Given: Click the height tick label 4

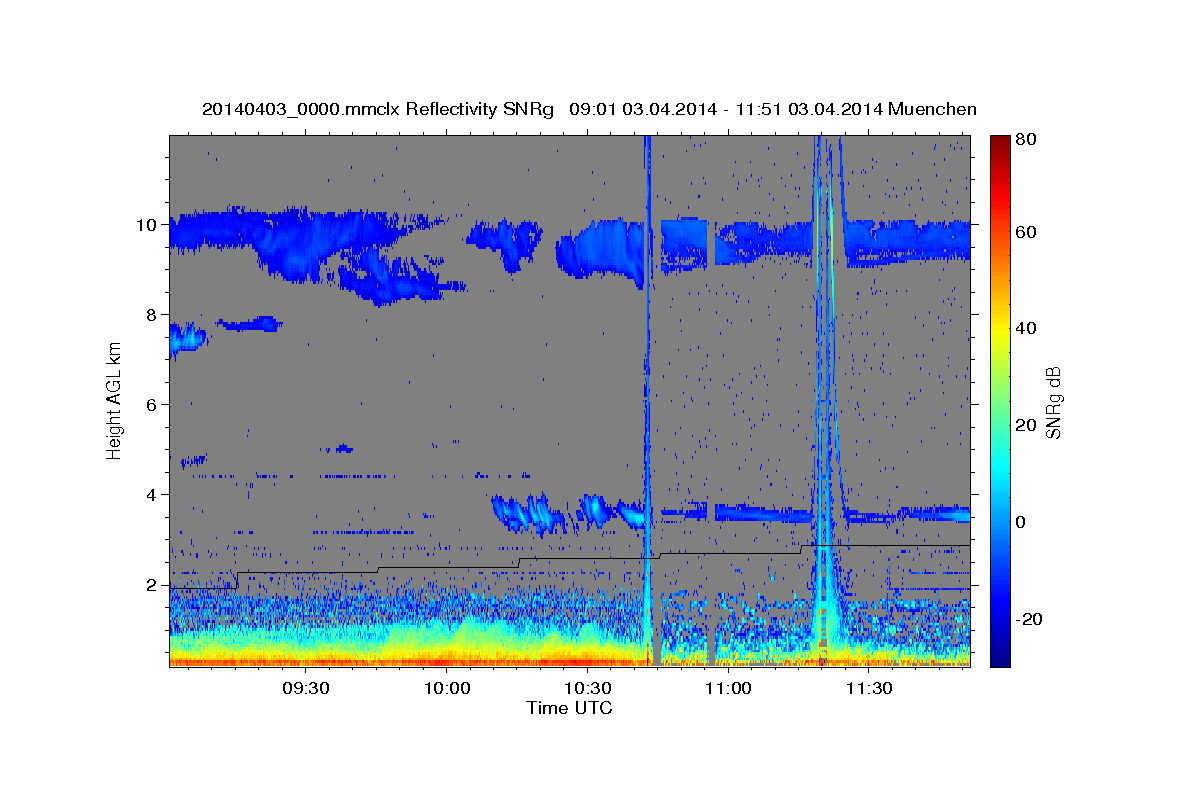Looking at the screenshot, I should click(153, 495).
